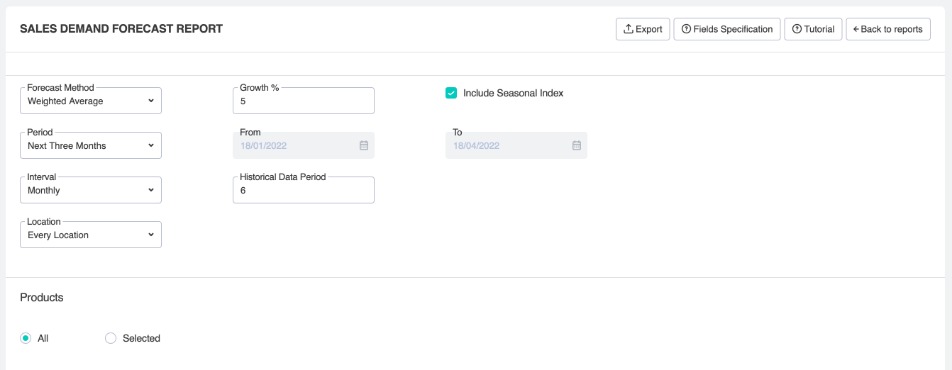Open the Interval dropdown
The height and width of the screenshot is (370, 952).
click(x=91, y=190)
